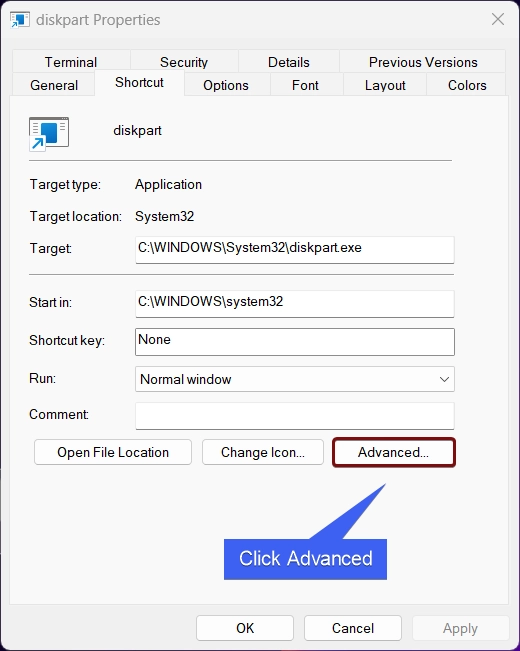Image resolution: width=520 pixels, height=651 pixels.
Task: Expand the Run dropdown showing Normal window
Action: tap(294, 379)
